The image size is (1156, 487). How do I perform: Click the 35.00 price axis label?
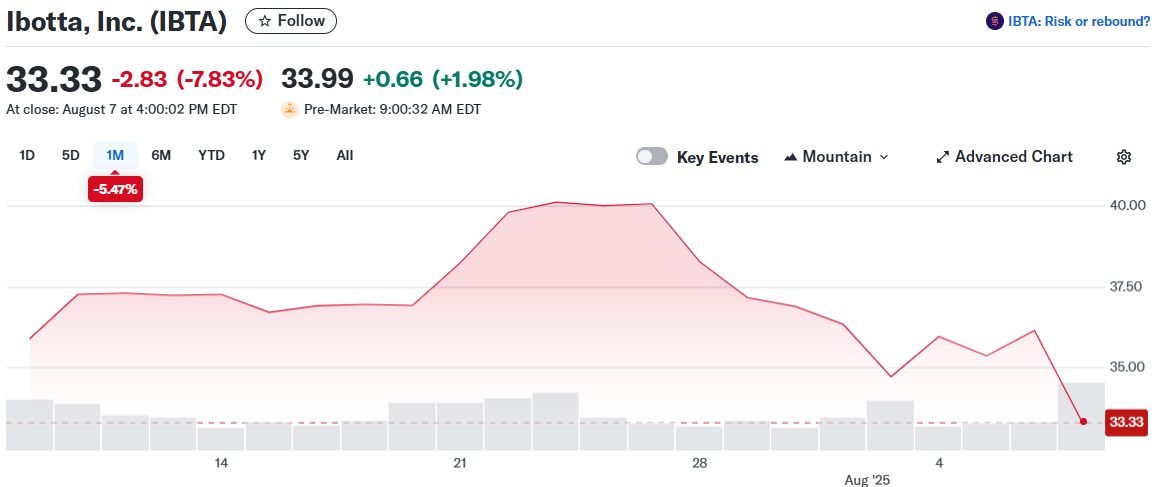click(x=1129, y=367)
